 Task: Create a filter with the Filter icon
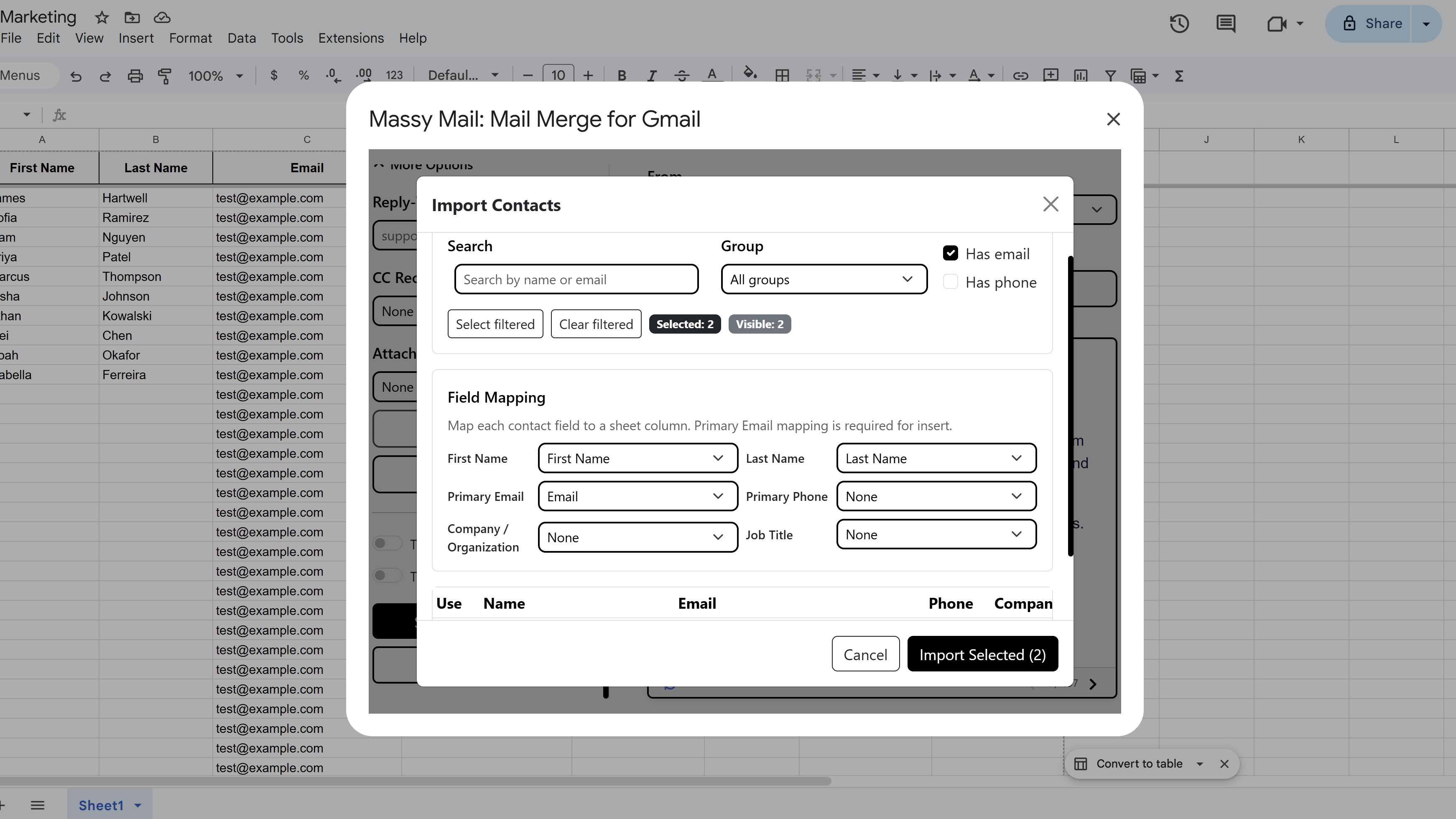coord(1110,75)
